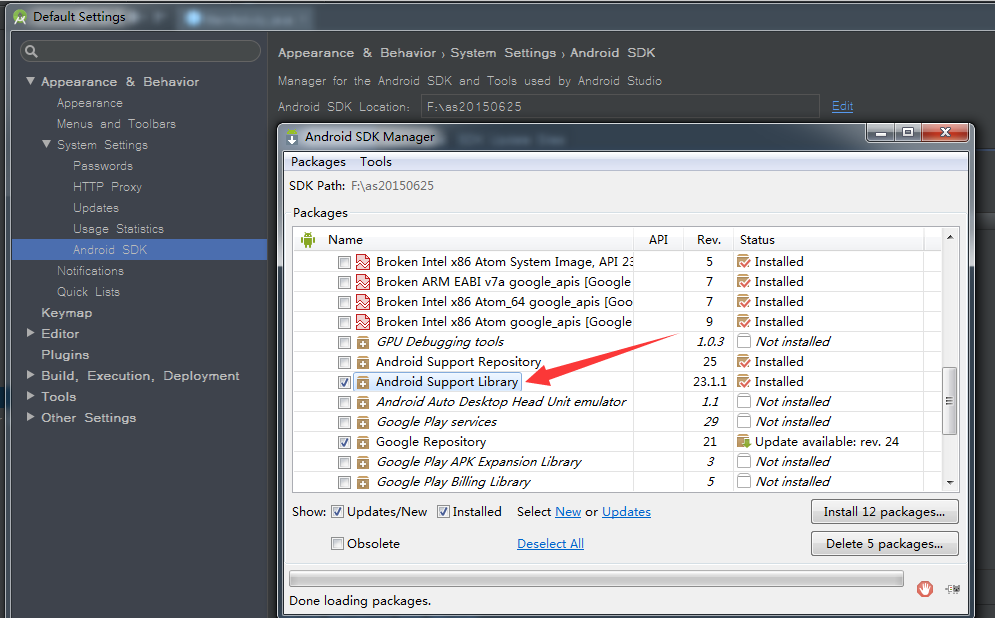The width and height of the screenshot is (995, 618).
Task: Click the Android Auto Desktop Head Unit package icon
Action: coord(363,402)
